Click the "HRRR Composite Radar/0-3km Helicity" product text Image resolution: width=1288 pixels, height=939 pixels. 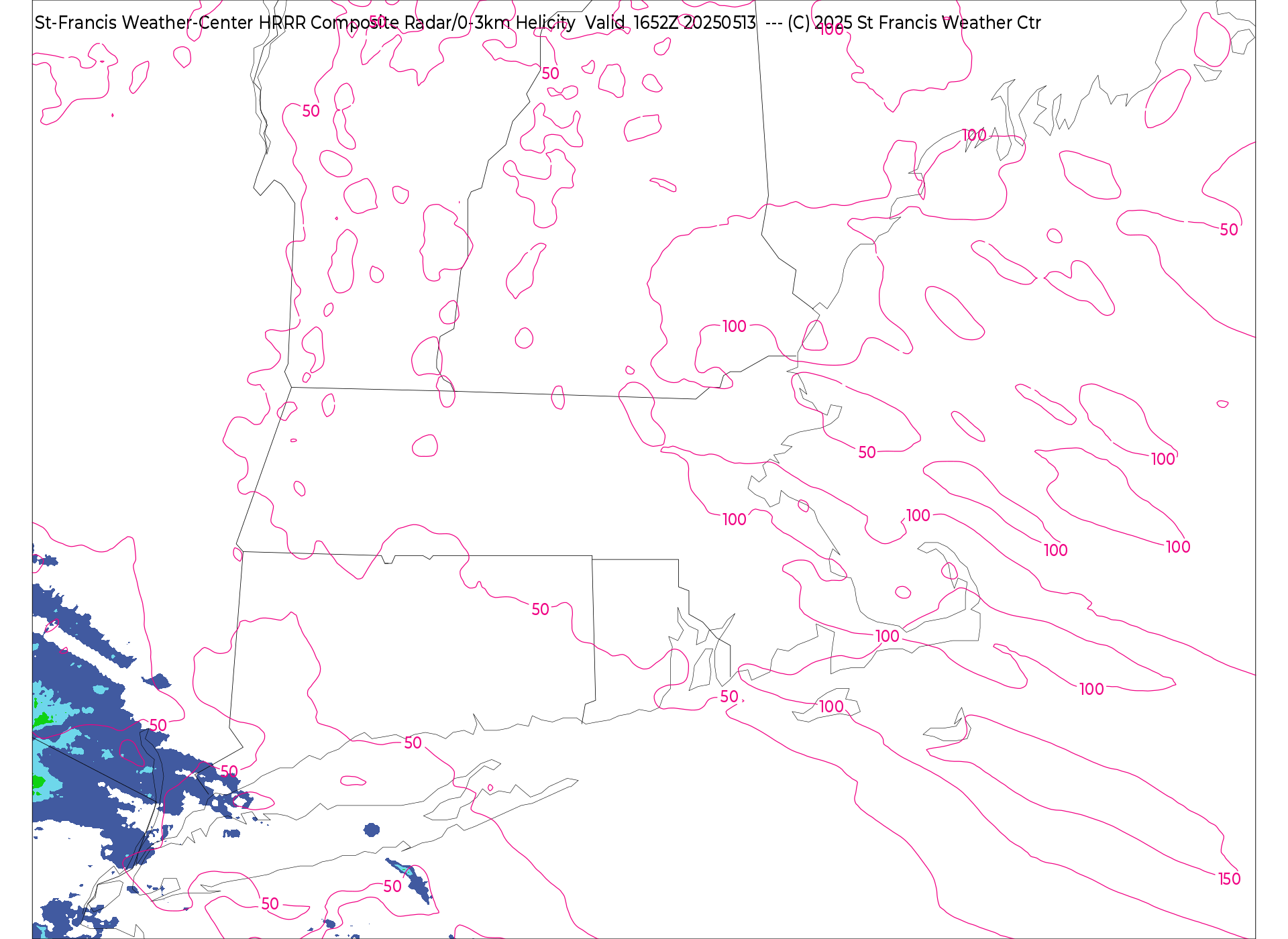click(417, 23)
